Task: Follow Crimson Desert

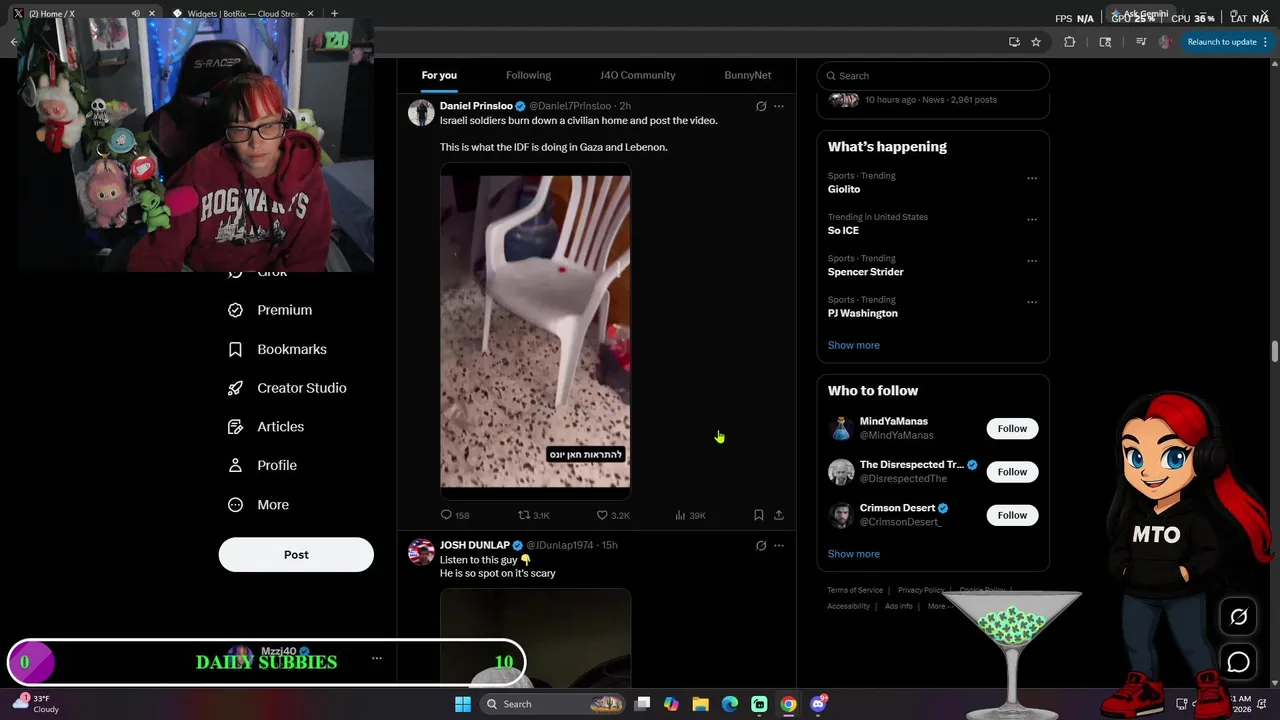Action: 1012,515
